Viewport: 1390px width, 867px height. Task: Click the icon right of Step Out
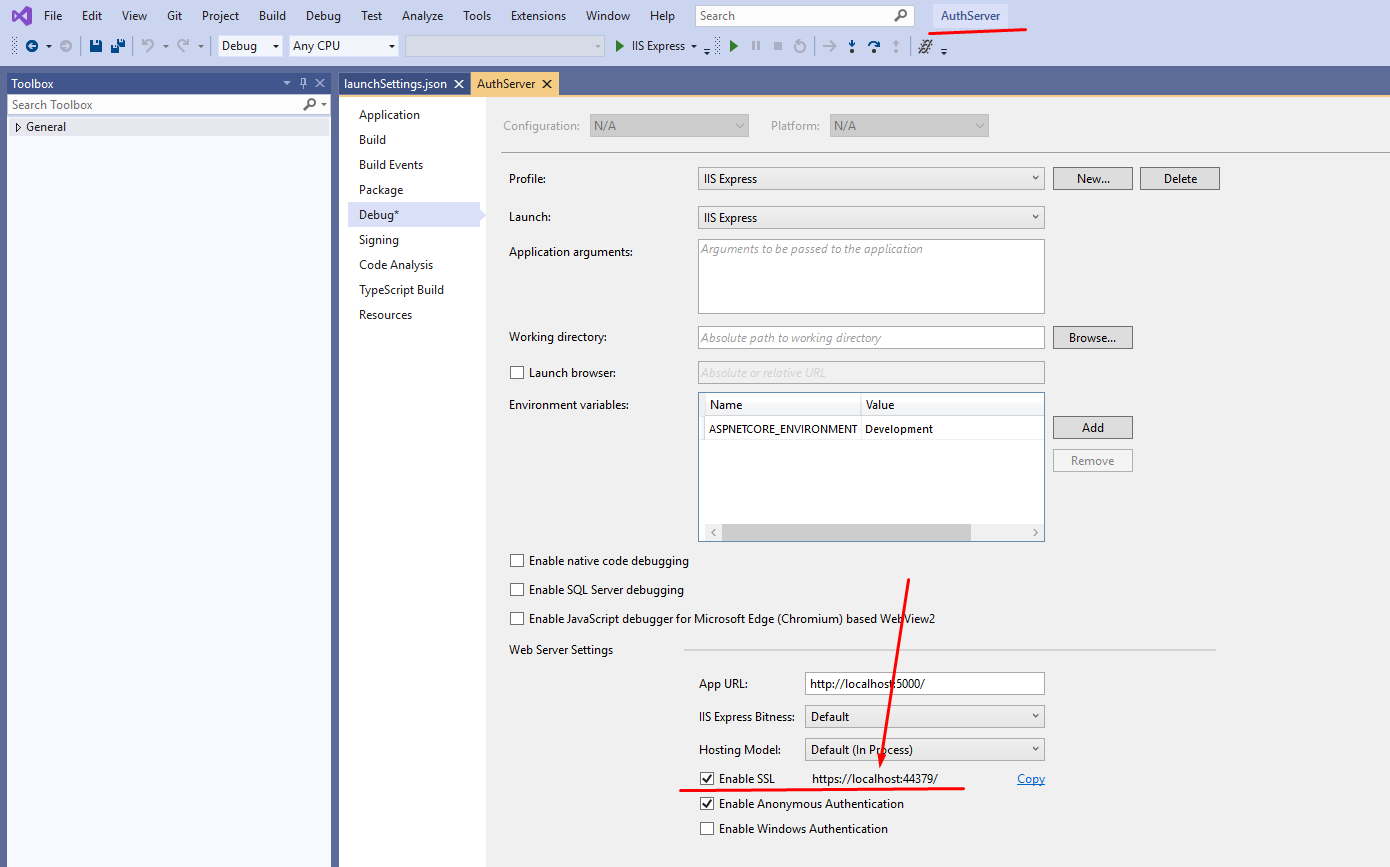(926, 46)
